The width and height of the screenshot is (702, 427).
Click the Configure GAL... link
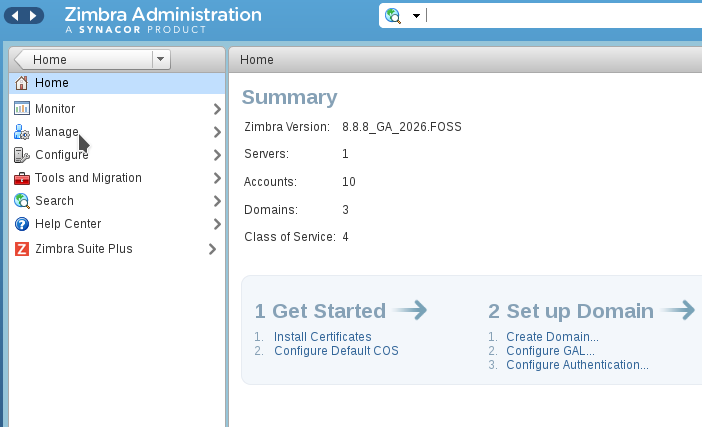pyautogui.click(x=551, y=350)
